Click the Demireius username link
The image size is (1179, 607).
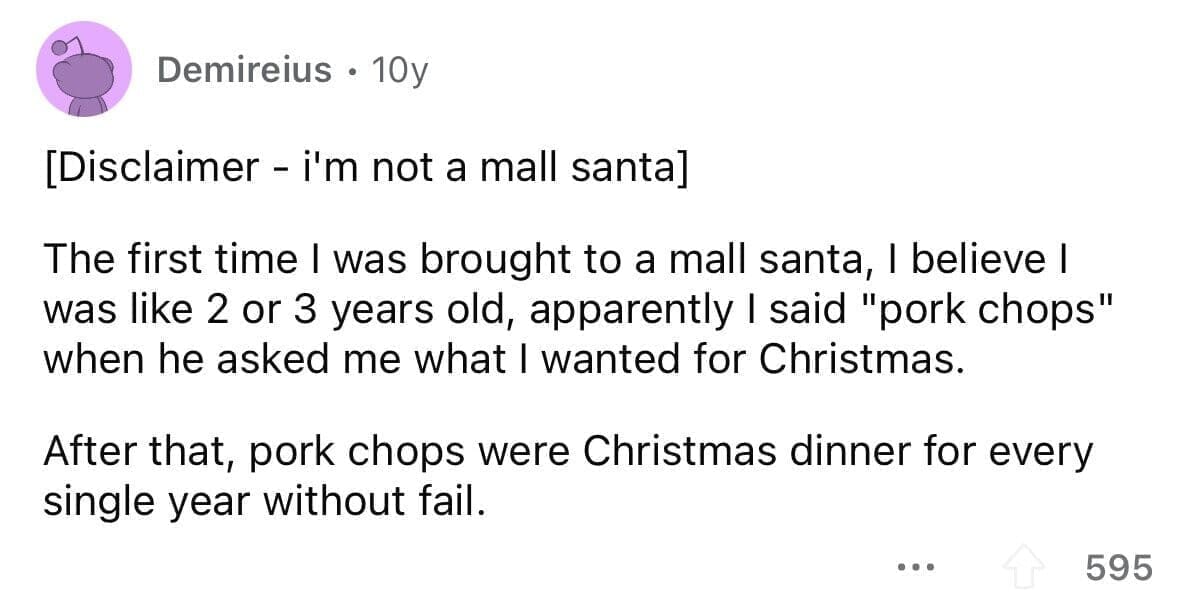(245, 68)
